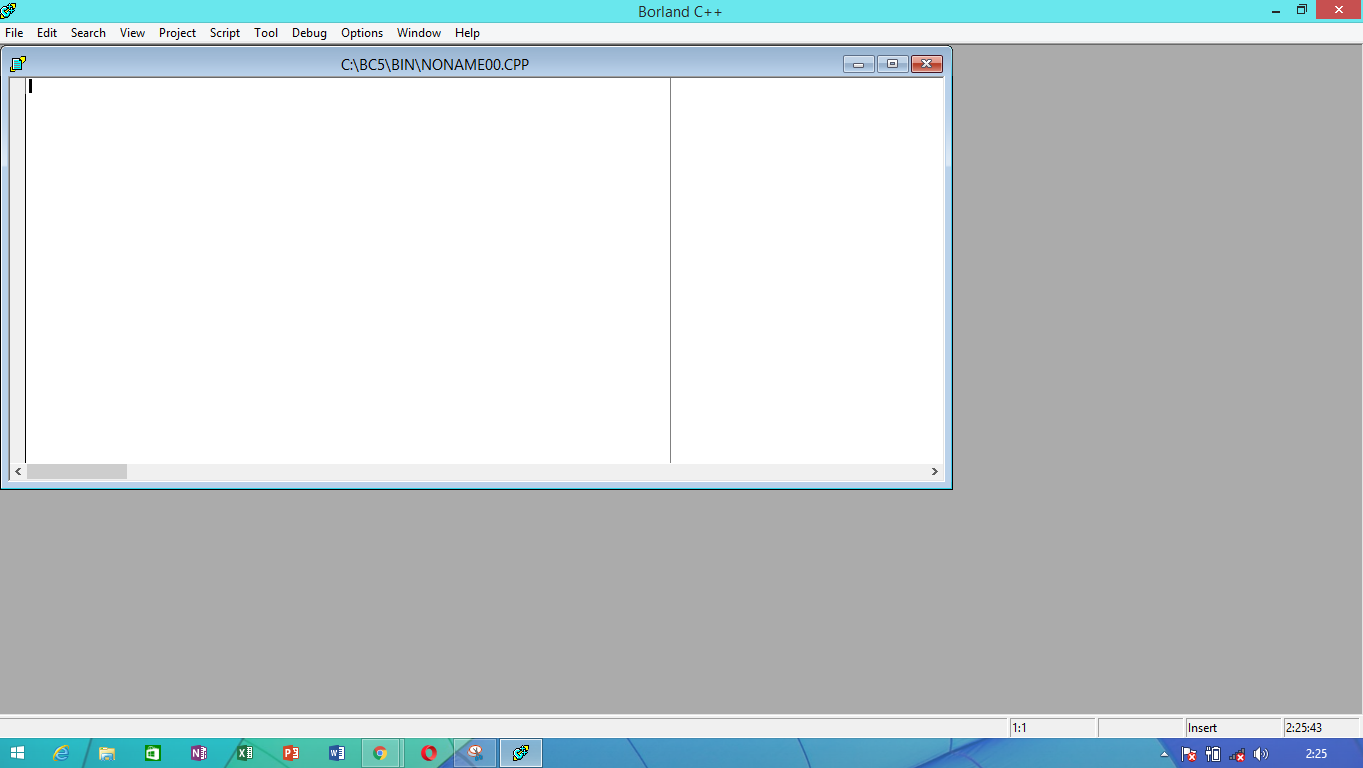Open the NONAME00.CPP window control menu icon
Screen dimensions: 1363x768
(16, 63)
